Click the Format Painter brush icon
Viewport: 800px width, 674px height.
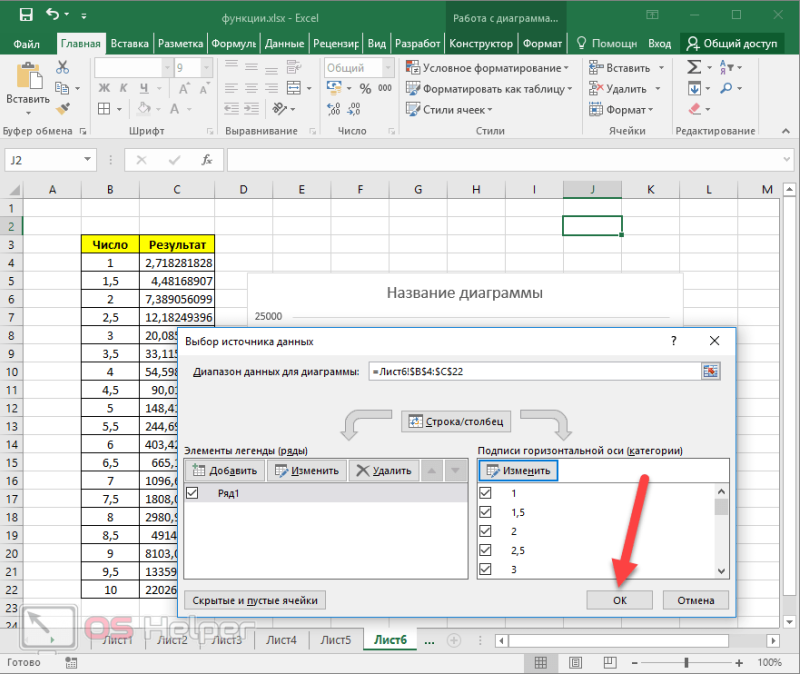pos(63,108)
